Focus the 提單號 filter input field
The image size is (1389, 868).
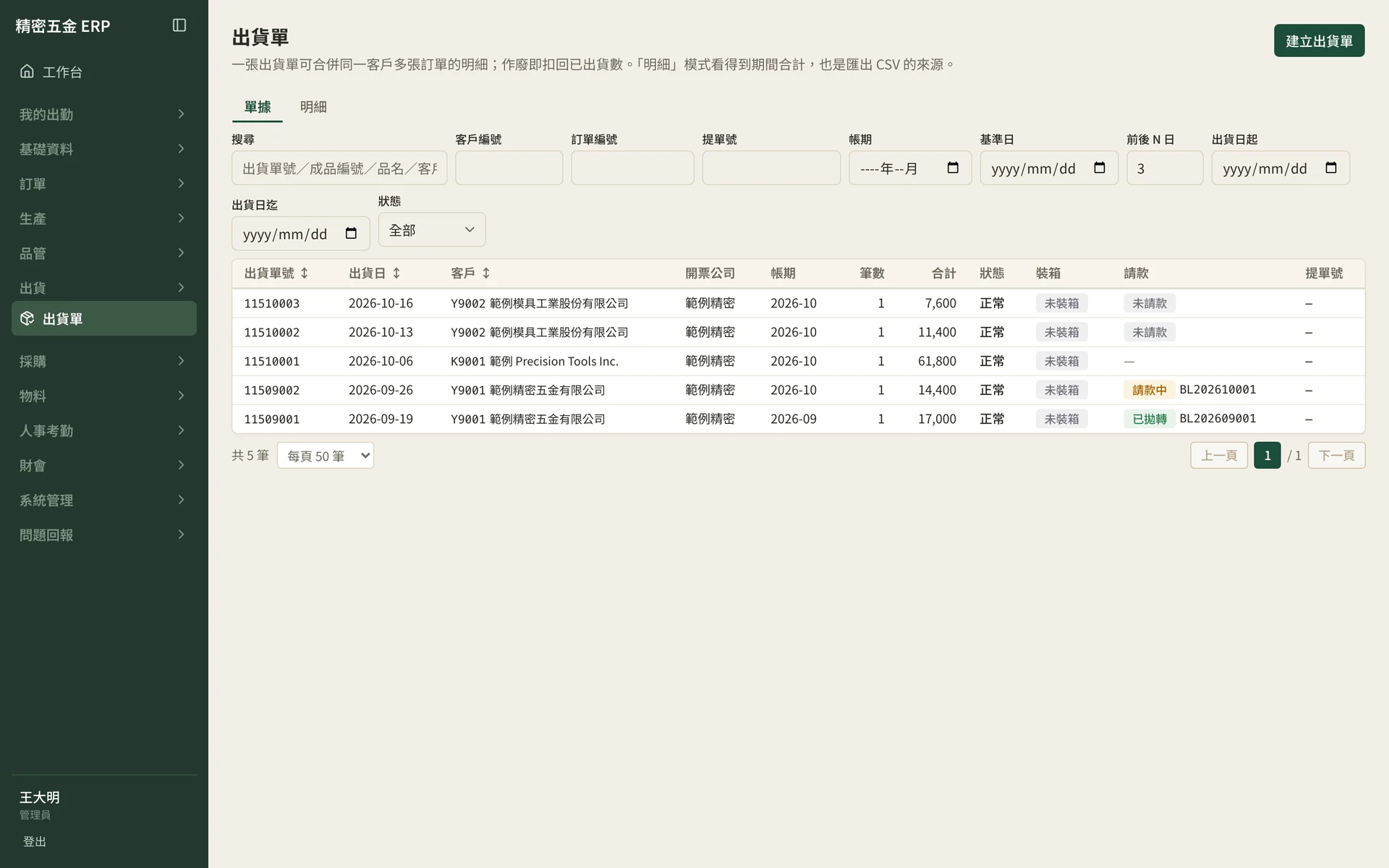pos(771,168)
